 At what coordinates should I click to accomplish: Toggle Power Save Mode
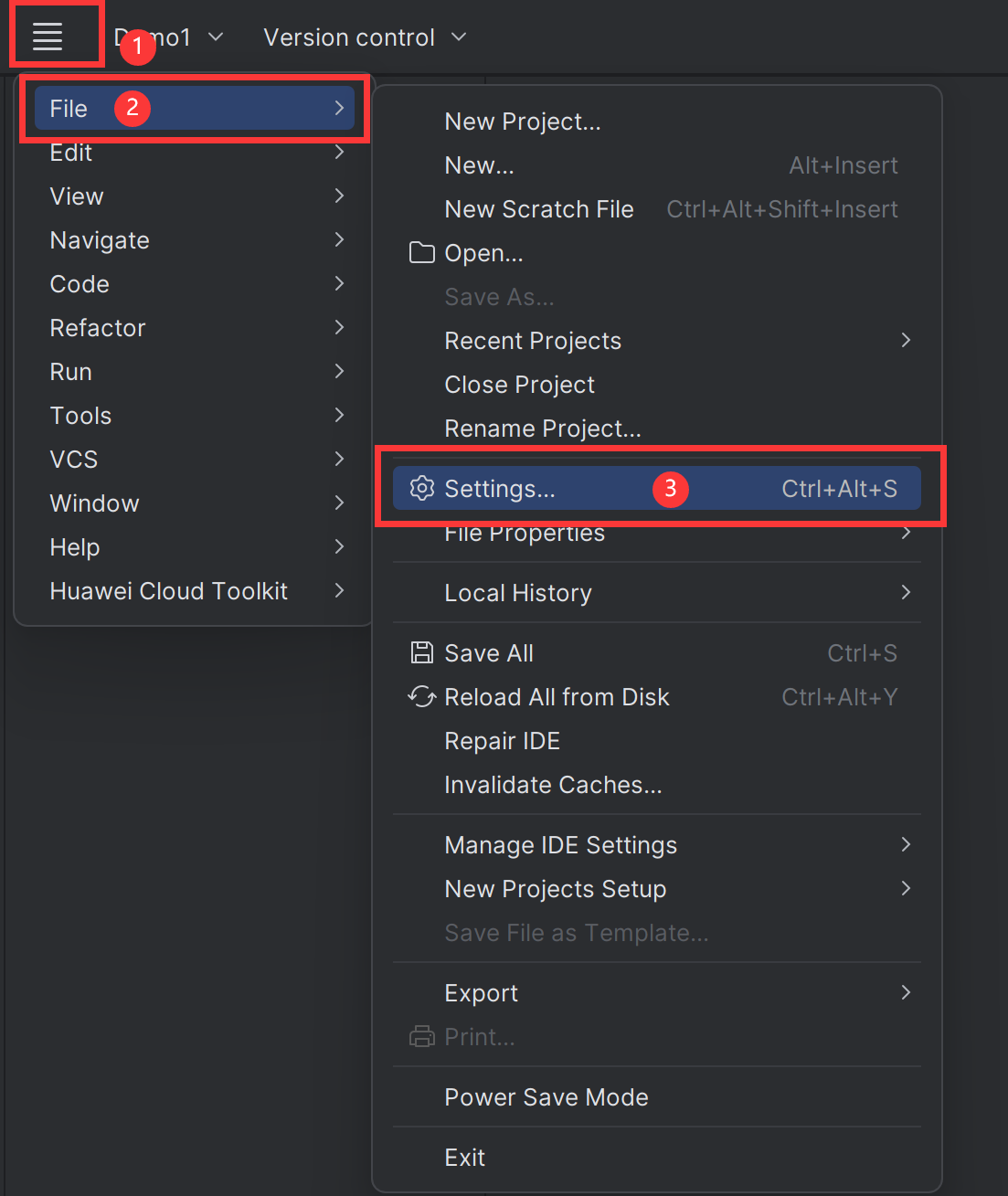click(546, 1096)
